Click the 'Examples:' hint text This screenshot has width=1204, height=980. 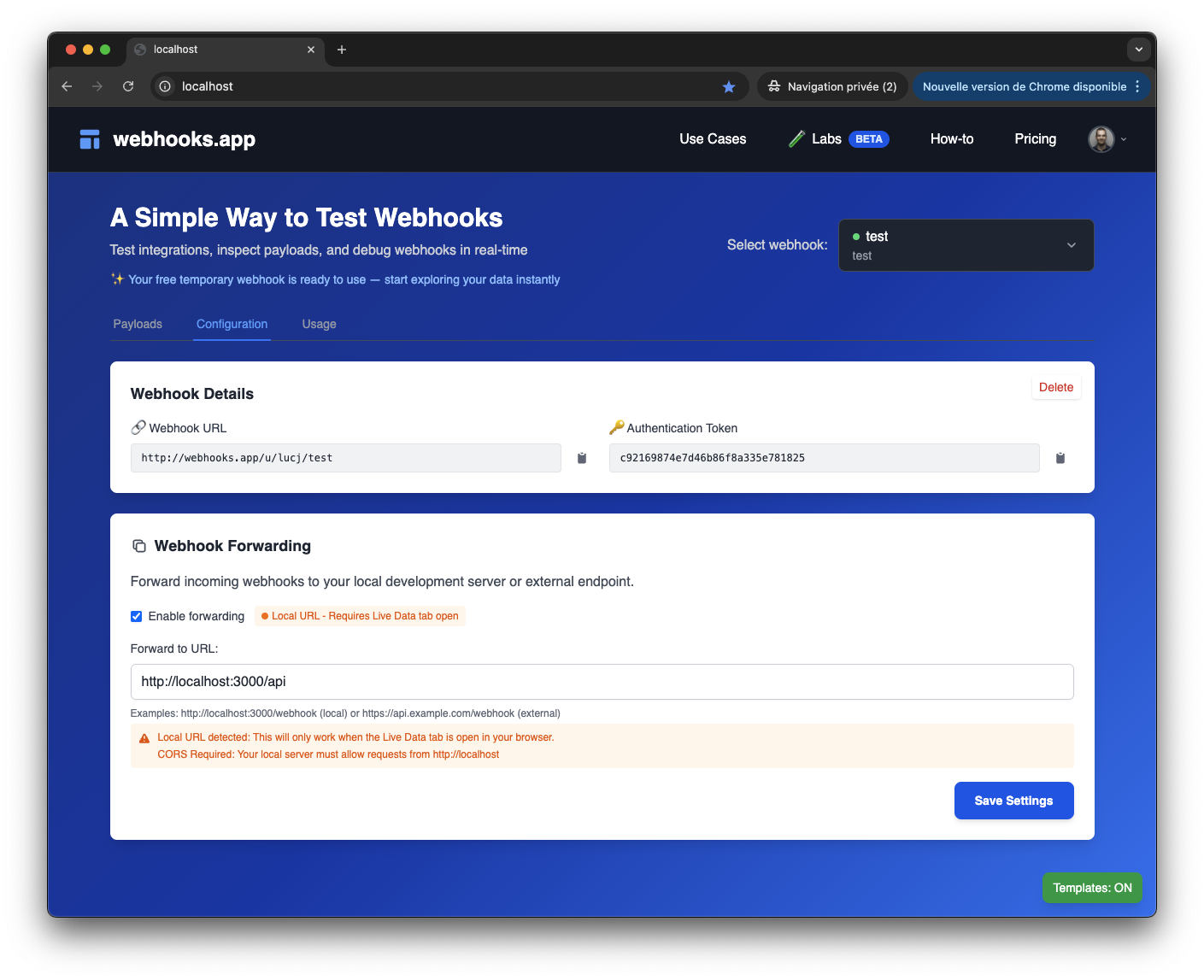[x=345, y=713]
